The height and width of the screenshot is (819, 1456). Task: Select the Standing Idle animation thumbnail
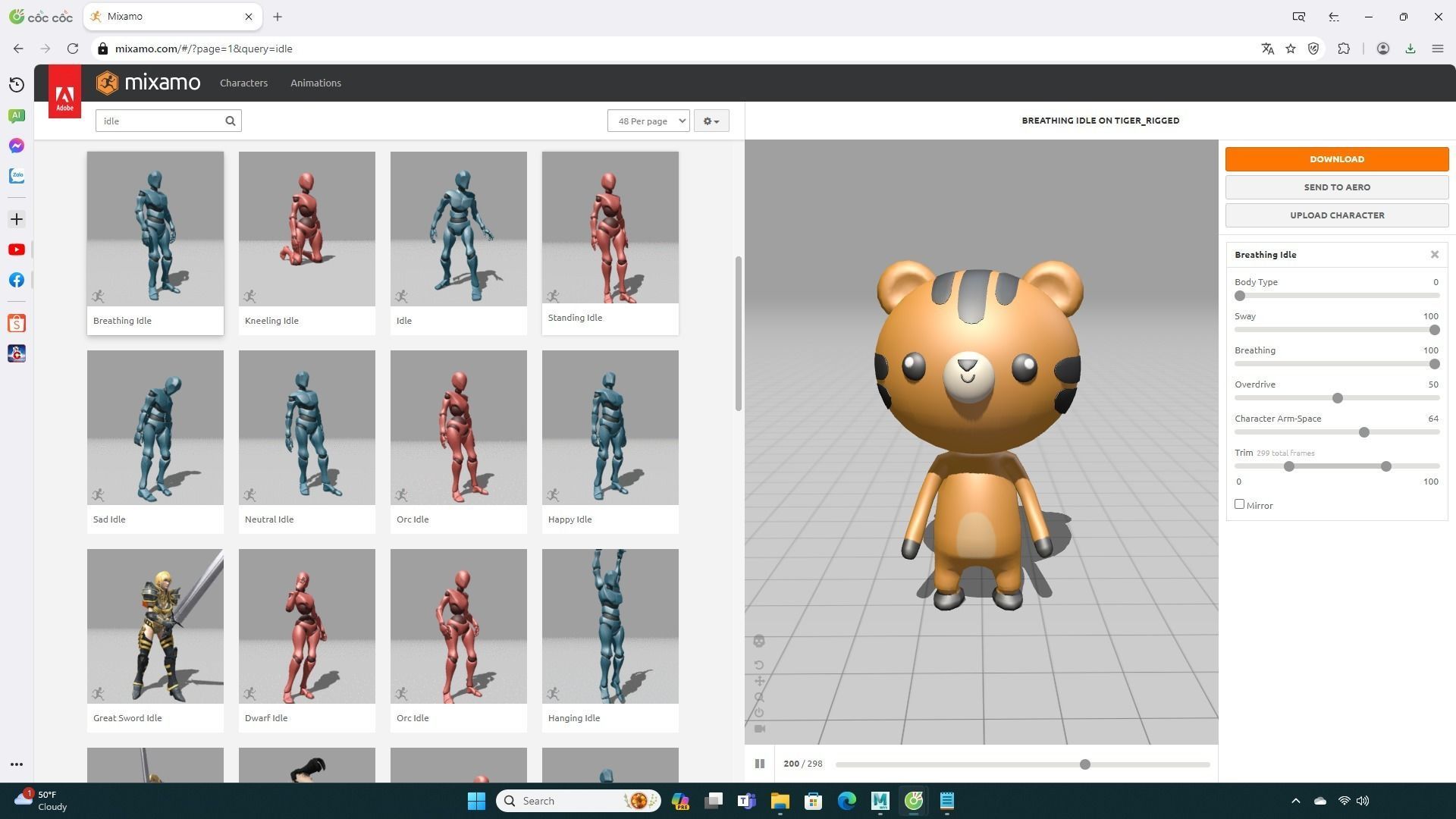610,227
